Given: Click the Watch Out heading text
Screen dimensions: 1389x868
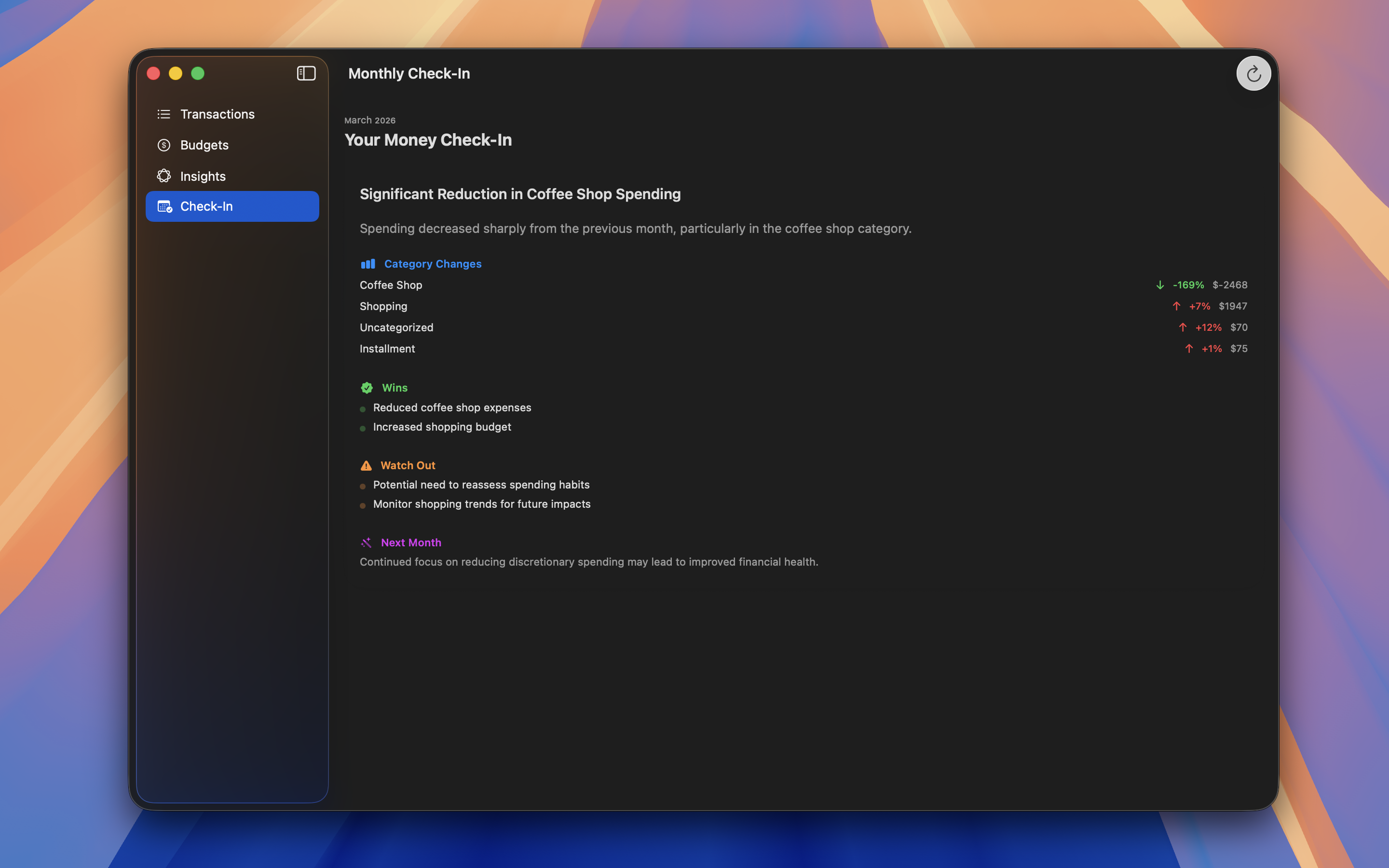Looking at the screenshot, I should (408, 465).
